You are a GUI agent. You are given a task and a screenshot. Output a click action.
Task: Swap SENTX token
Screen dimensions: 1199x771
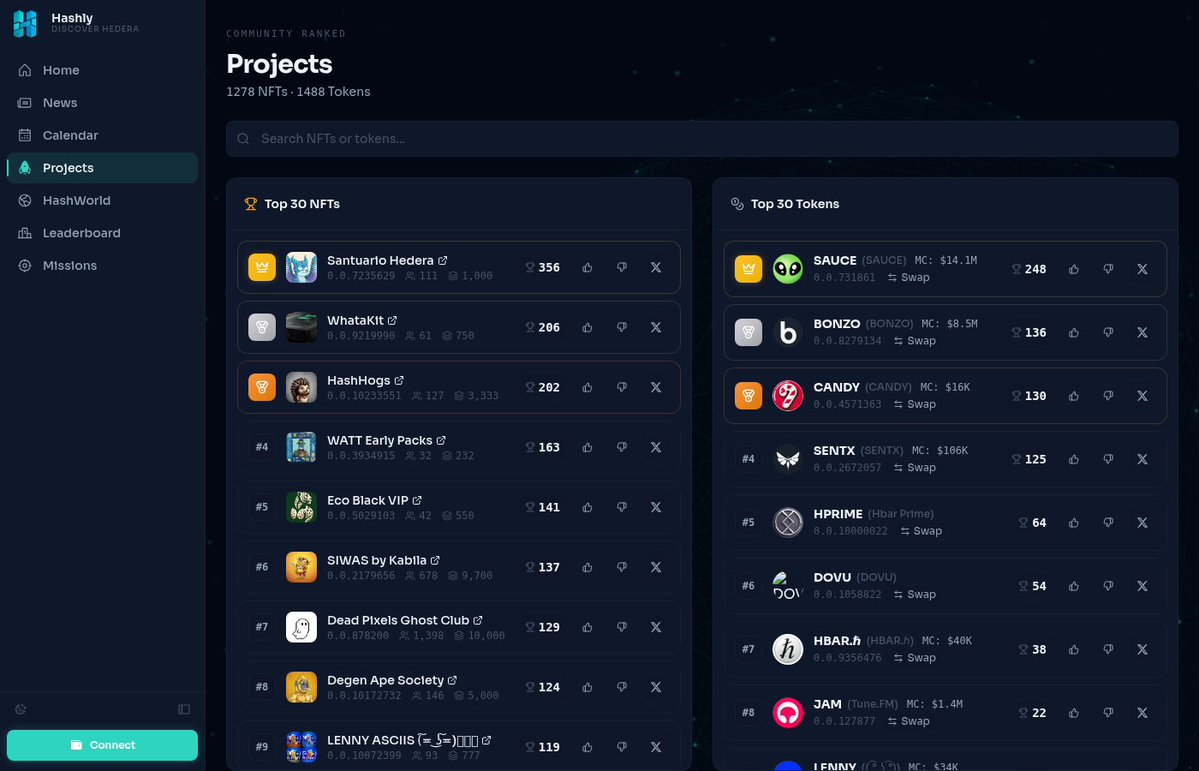pyautogui.click(x=915, y=467)
